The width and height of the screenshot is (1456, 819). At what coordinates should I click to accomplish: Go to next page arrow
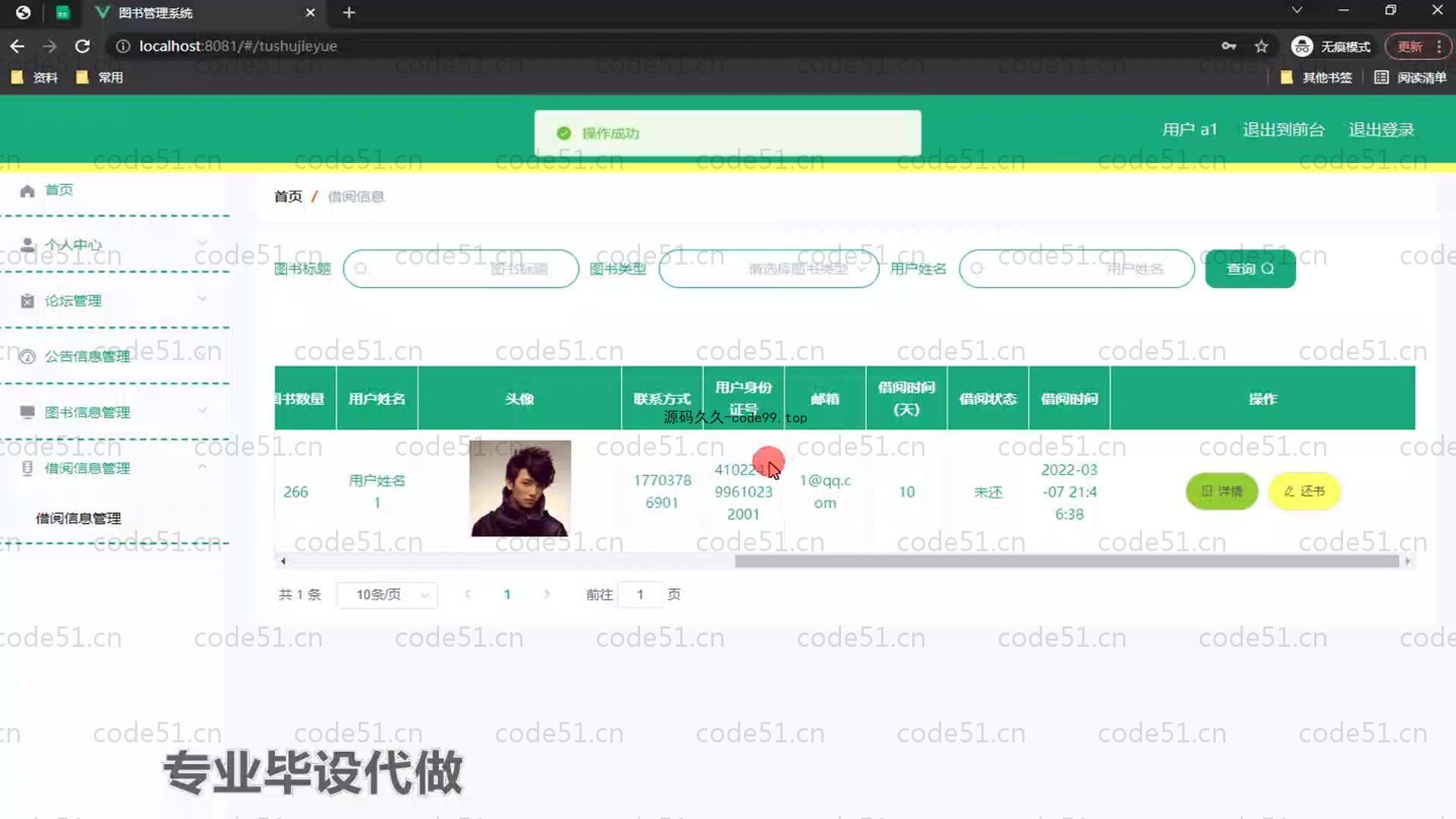(547, 595)
